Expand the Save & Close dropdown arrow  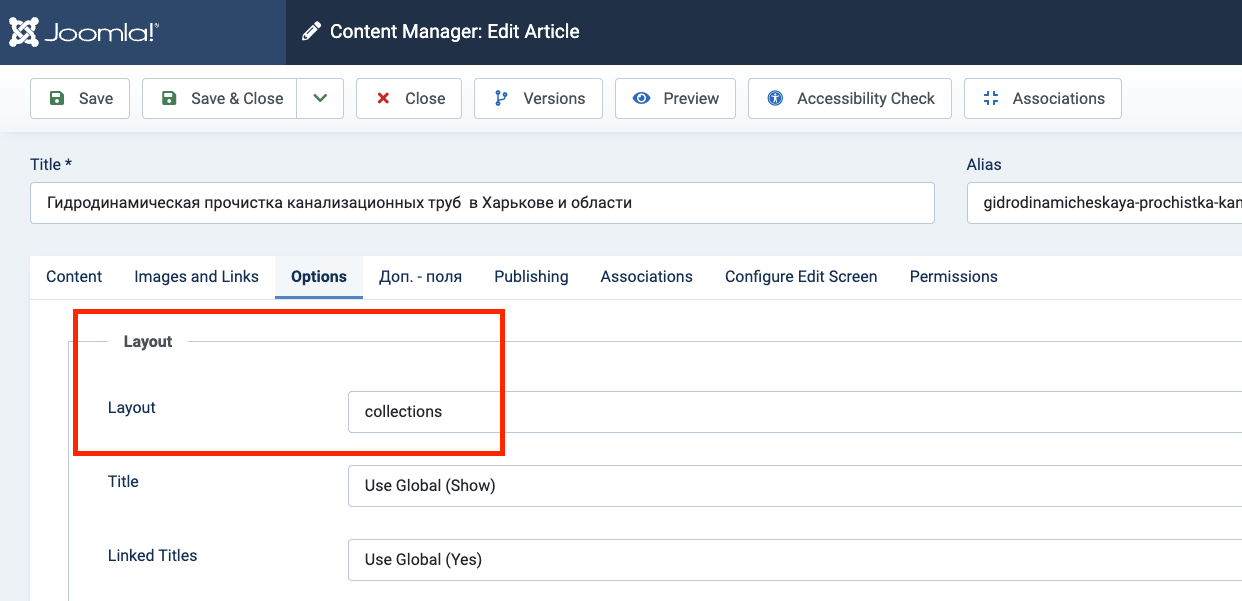point(320,98)
